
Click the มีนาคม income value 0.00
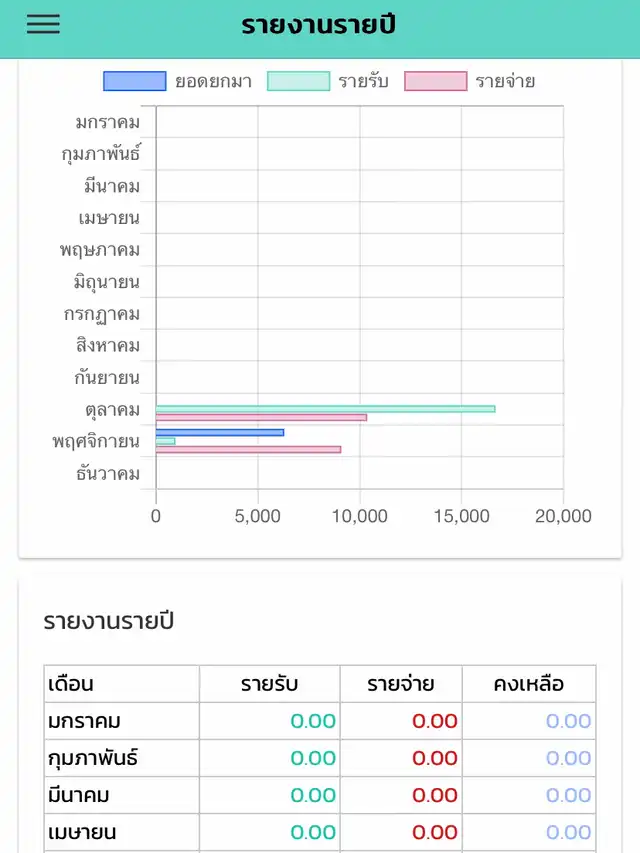click(313, 795)
